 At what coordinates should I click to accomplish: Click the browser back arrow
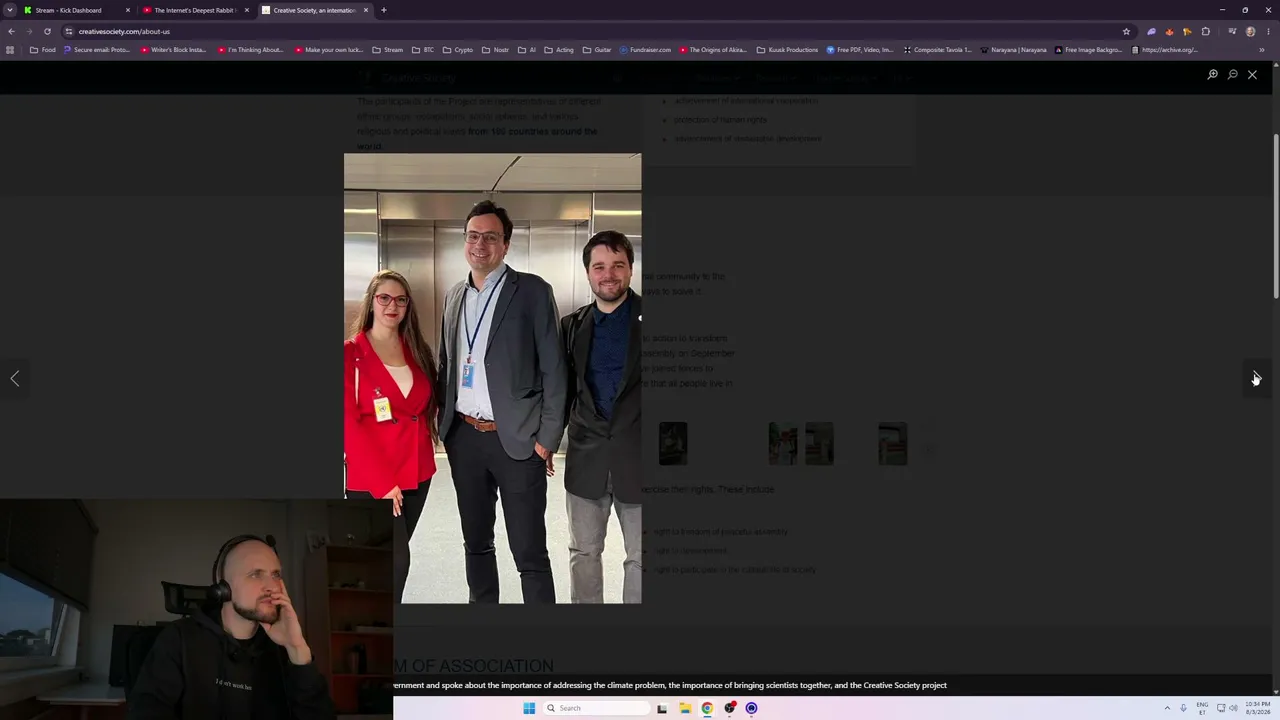click(x=11, y=31)
